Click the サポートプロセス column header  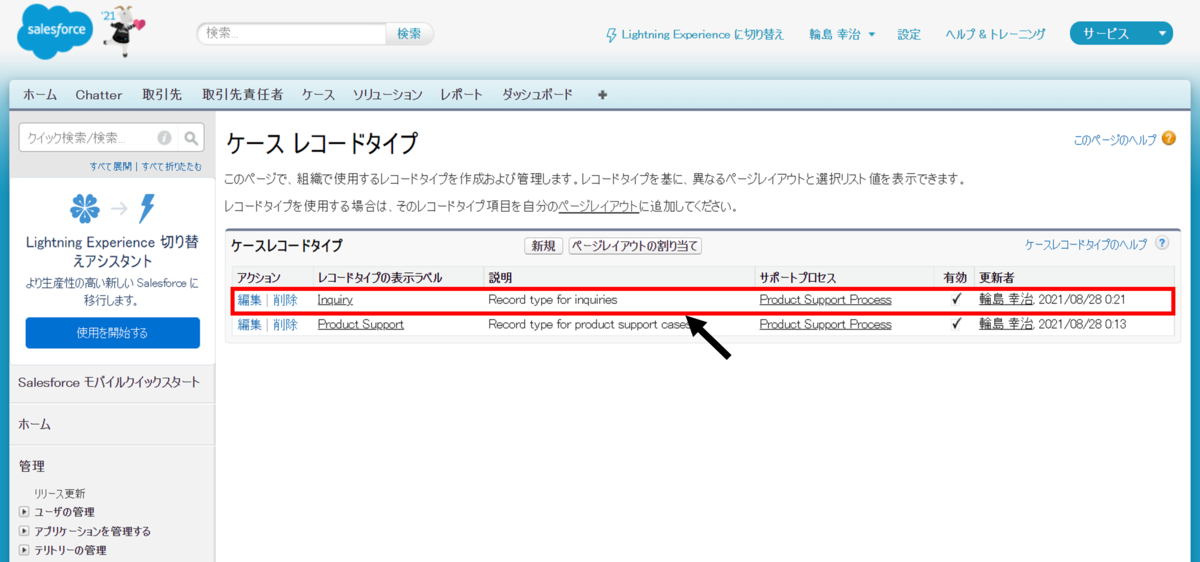(797, 277)
